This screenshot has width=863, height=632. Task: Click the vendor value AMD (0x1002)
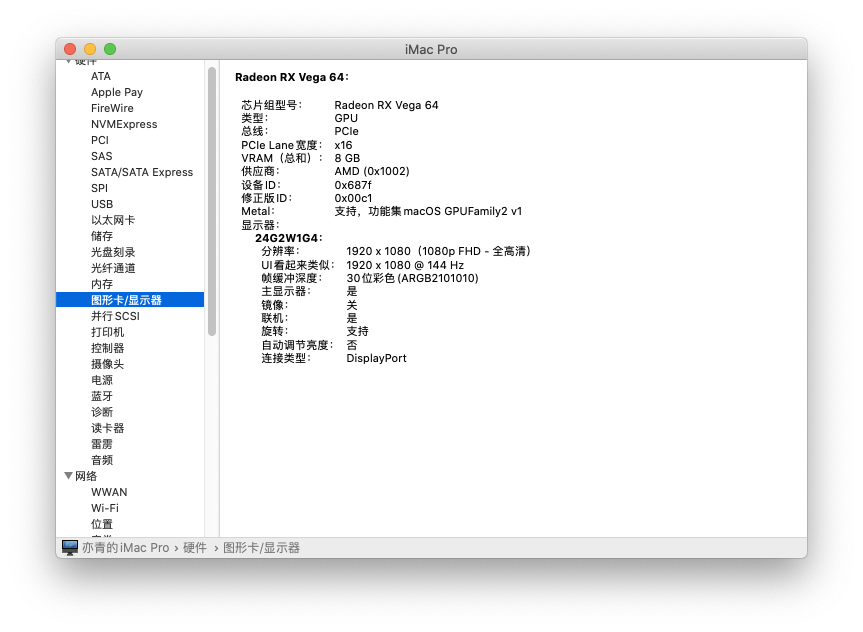372,171
